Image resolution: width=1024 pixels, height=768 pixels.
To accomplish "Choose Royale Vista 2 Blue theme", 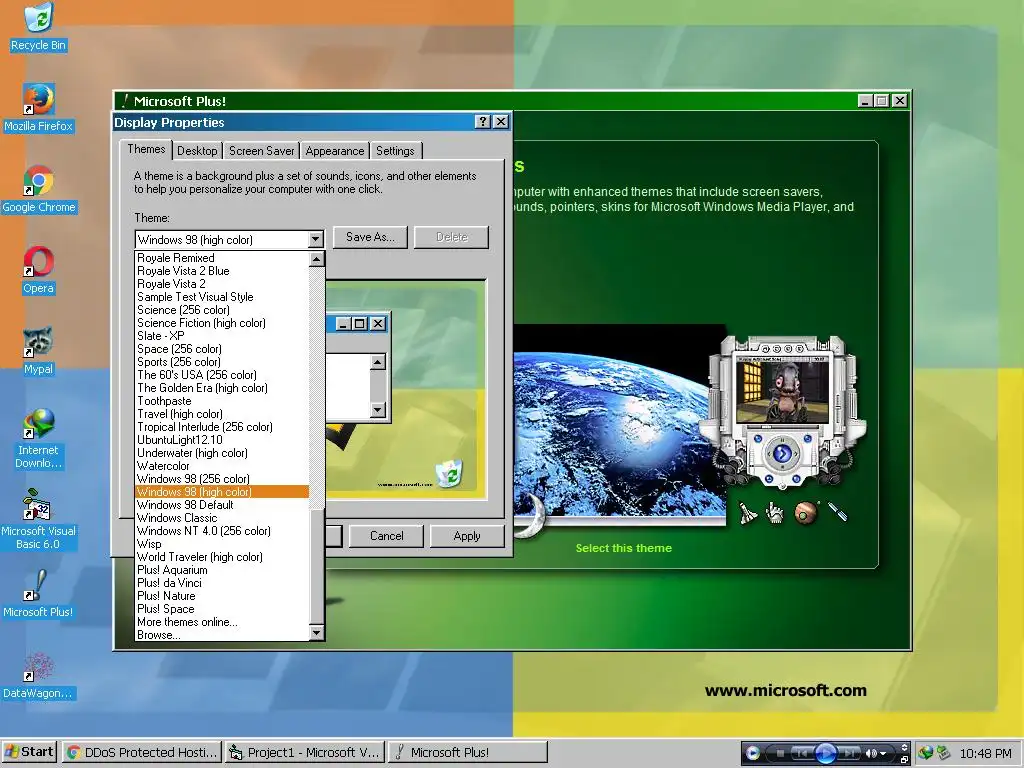I will [x=222, y=271].
